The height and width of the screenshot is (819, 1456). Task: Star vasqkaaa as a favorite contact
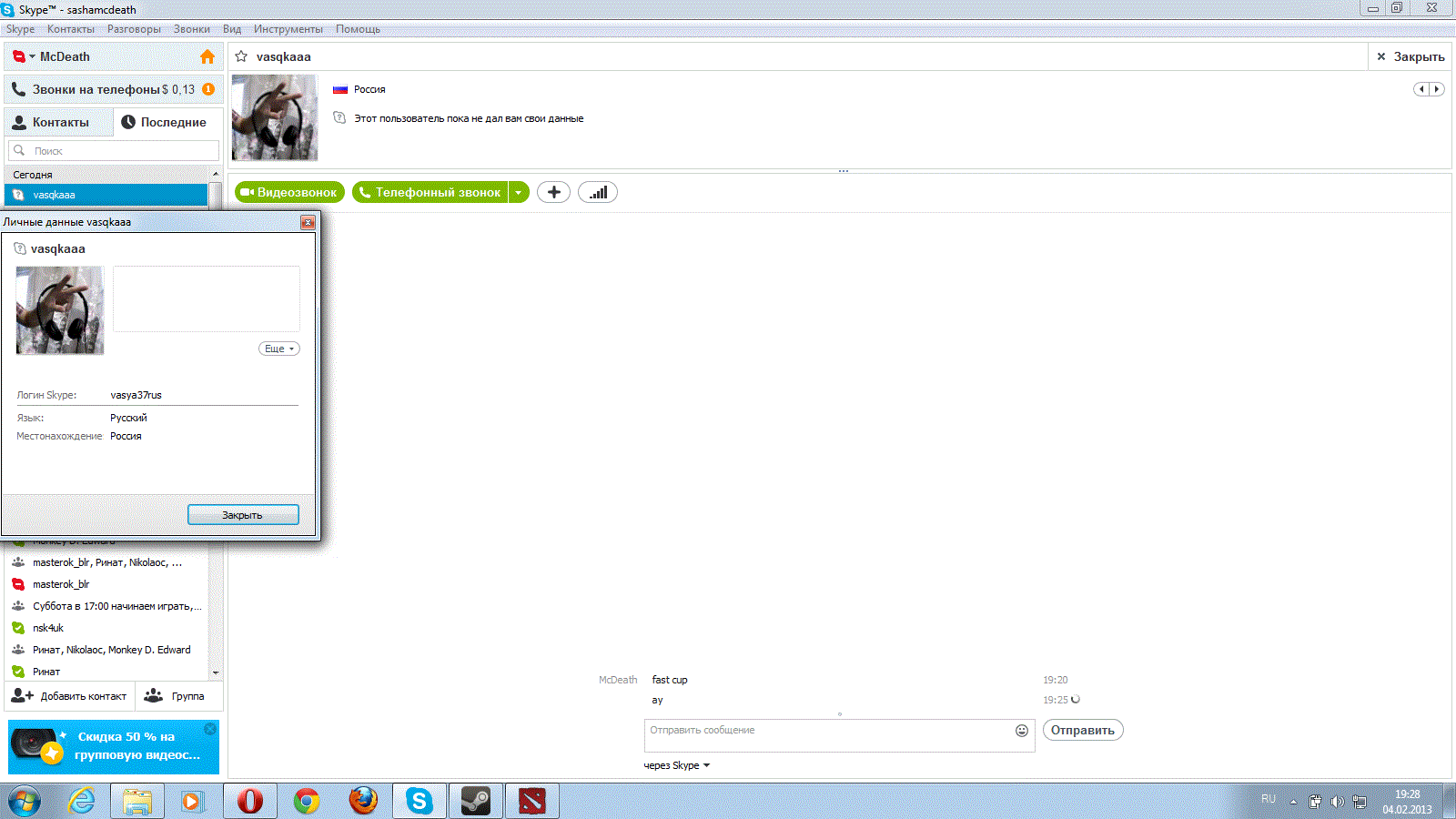pos(241,56)
